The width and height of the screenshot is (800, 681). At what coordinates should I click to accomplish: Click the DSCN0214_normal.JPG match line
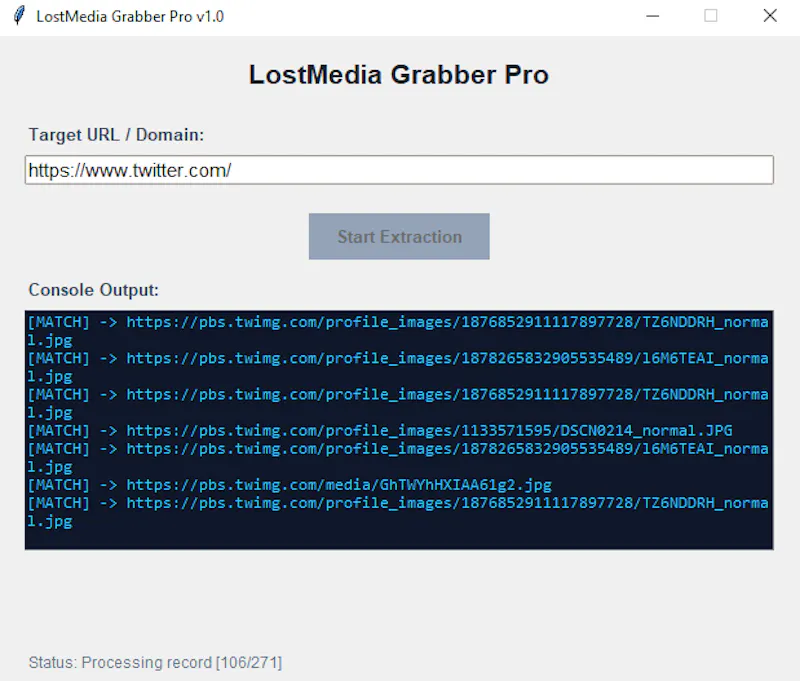pos(380,431)
